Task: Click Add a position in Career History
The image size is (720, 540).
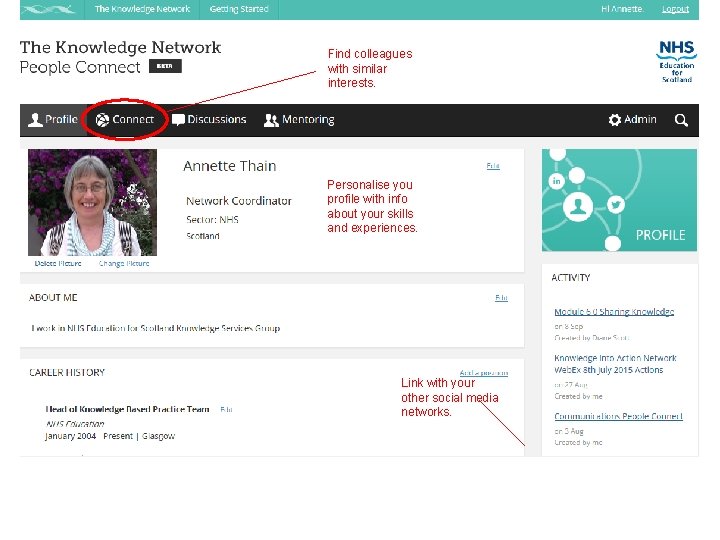Action: pyautogui.click(x=484, y=373)
